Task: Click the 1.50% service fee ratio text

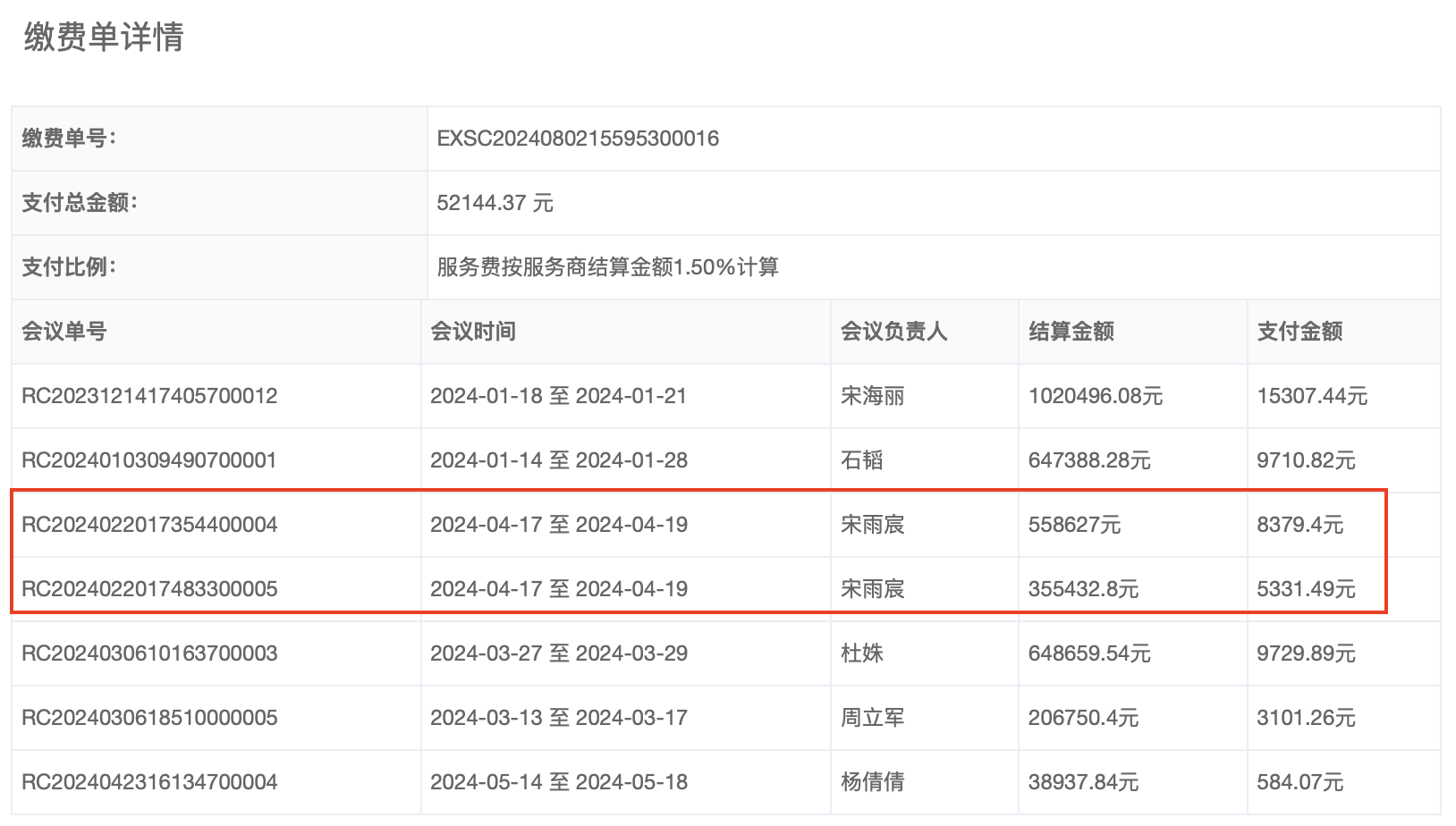Action: 607,267
